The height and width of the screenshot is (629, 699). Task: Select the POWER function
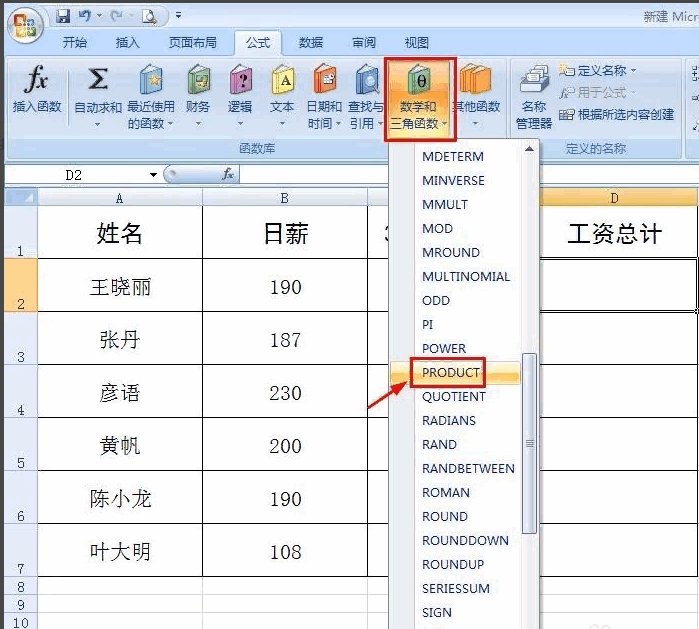click(444, 349)
